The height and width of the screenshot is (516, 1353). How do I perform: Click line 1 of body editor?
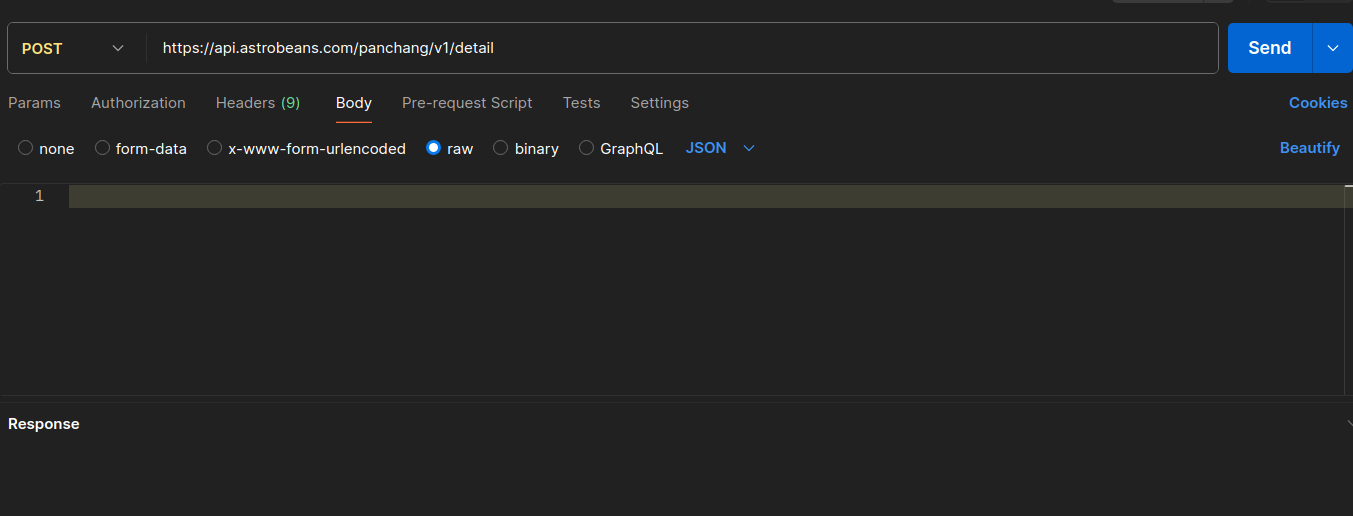pyautogui.click(x=700, y=196)
